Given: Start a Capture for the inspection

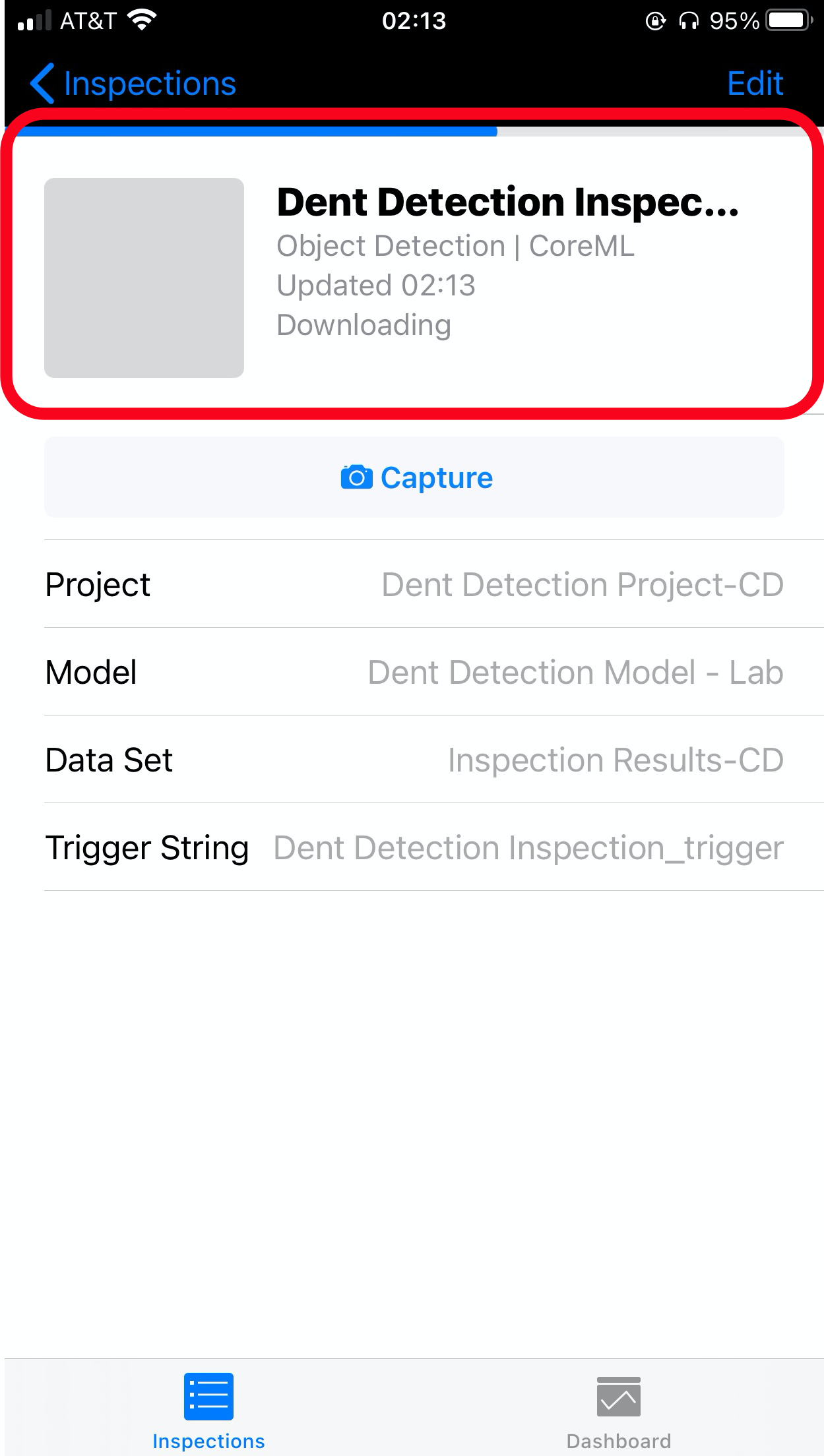Looking at the screenshot, I should (414, 477).
